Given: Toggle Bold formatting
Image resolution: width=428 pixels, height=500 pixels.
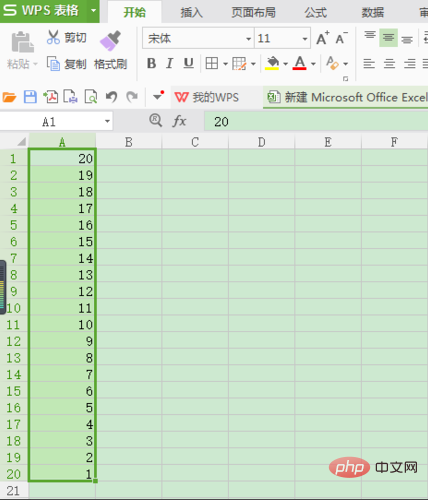Looking at the screenshot, I should pyautogui.click(x=152, y=63).
